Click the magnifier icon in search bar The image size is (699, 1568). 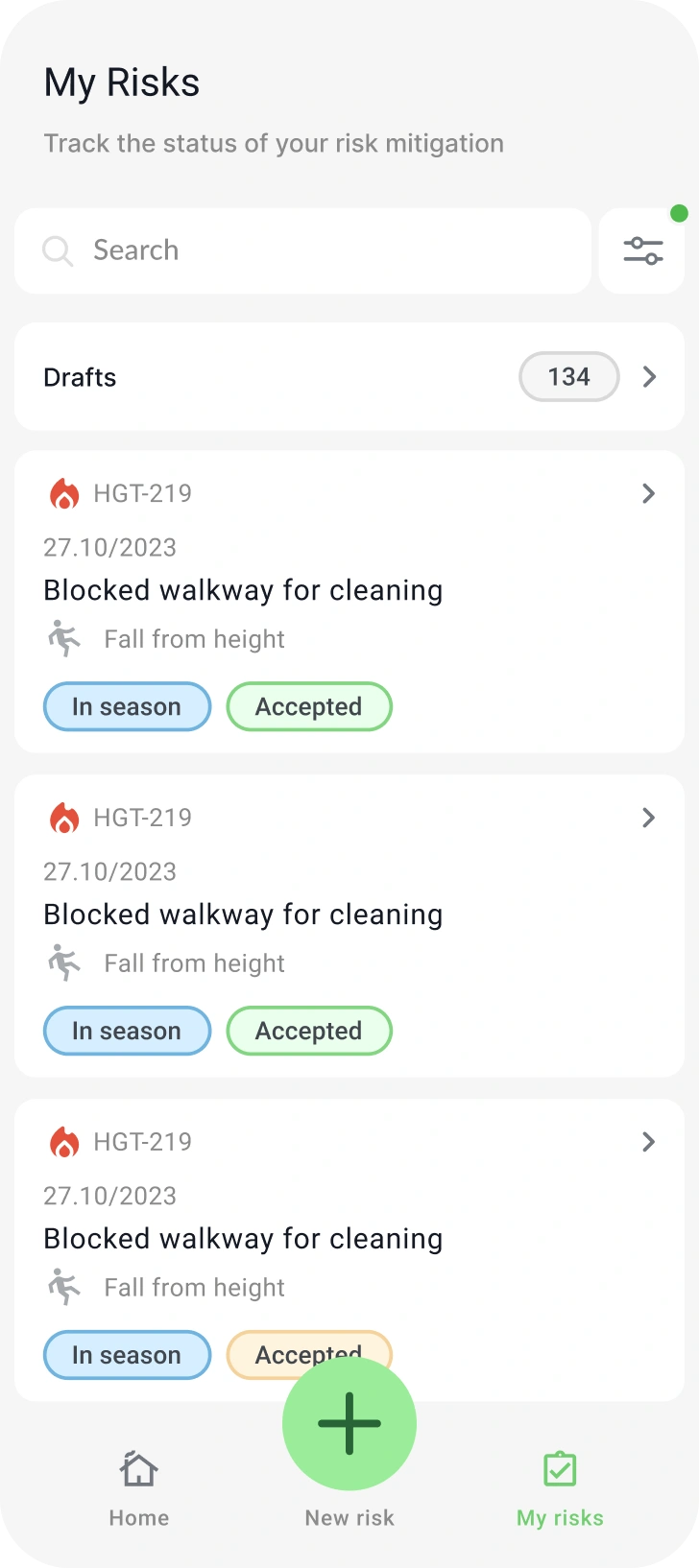pos(58,251)
